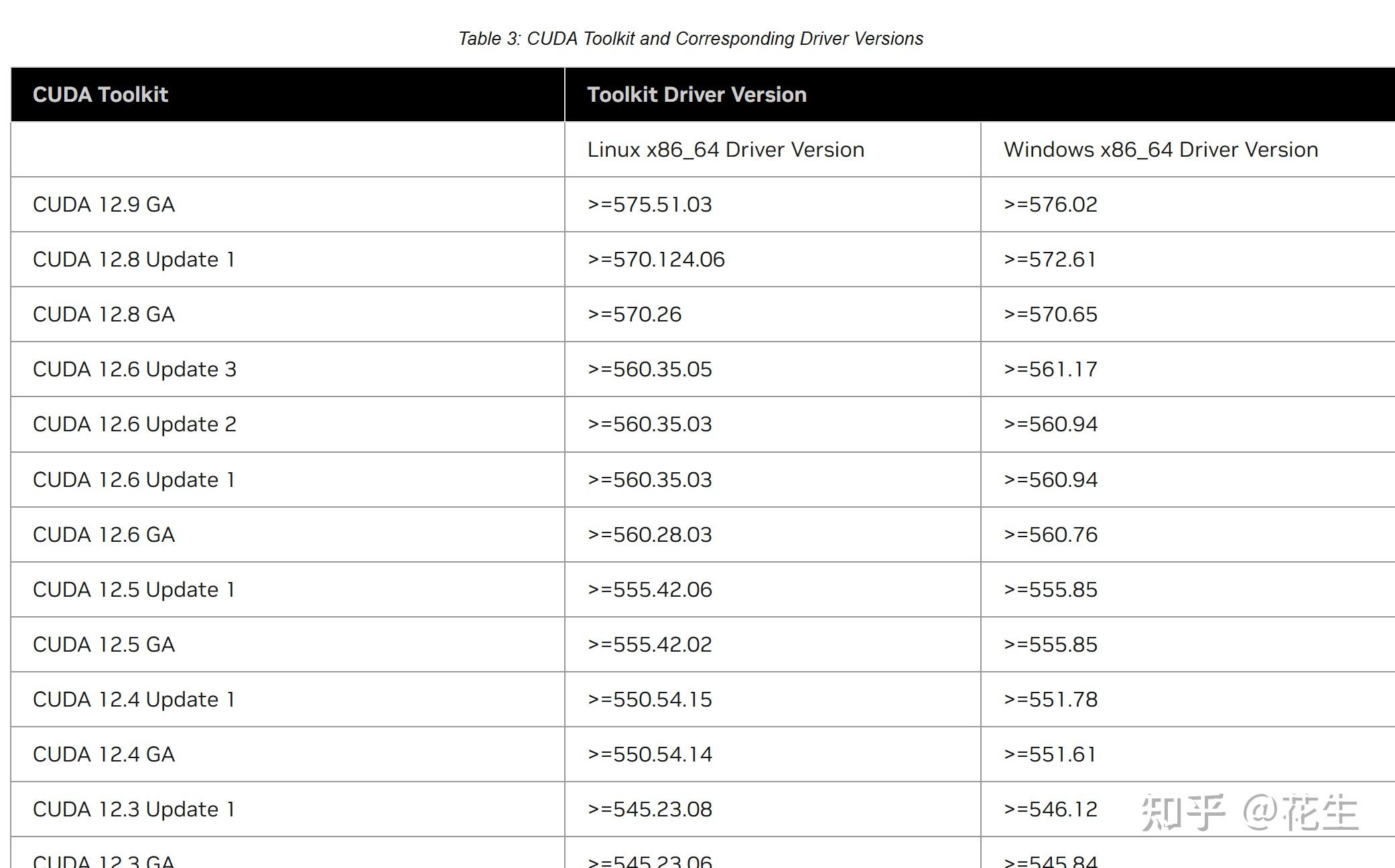Click the >=561.17 Windows driver value
The image size is (1395, 868).
[x=1050, y=369]
